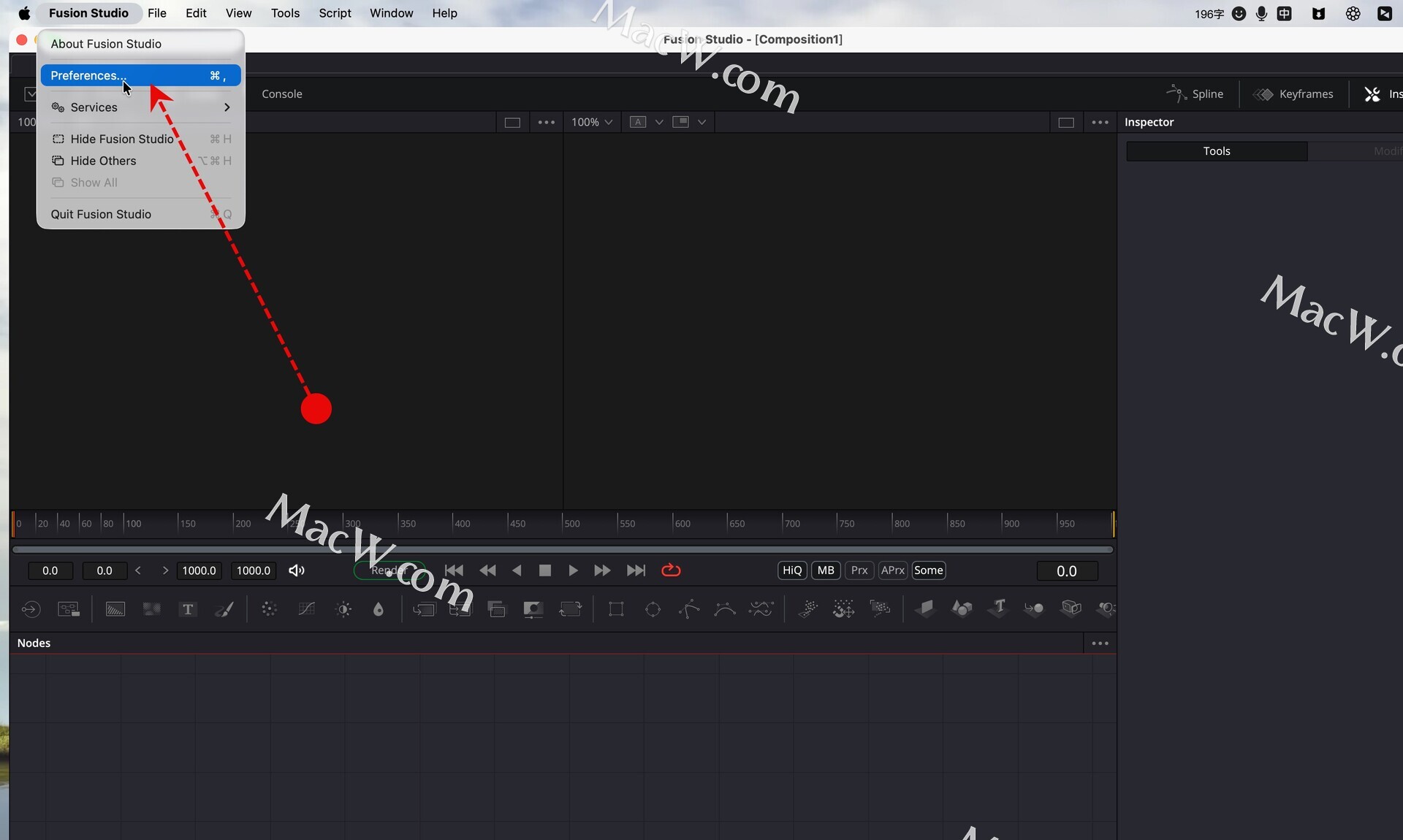Add a Background gradient tool
The width and height of the screenshot is (1403, 840).
[115, 609]
